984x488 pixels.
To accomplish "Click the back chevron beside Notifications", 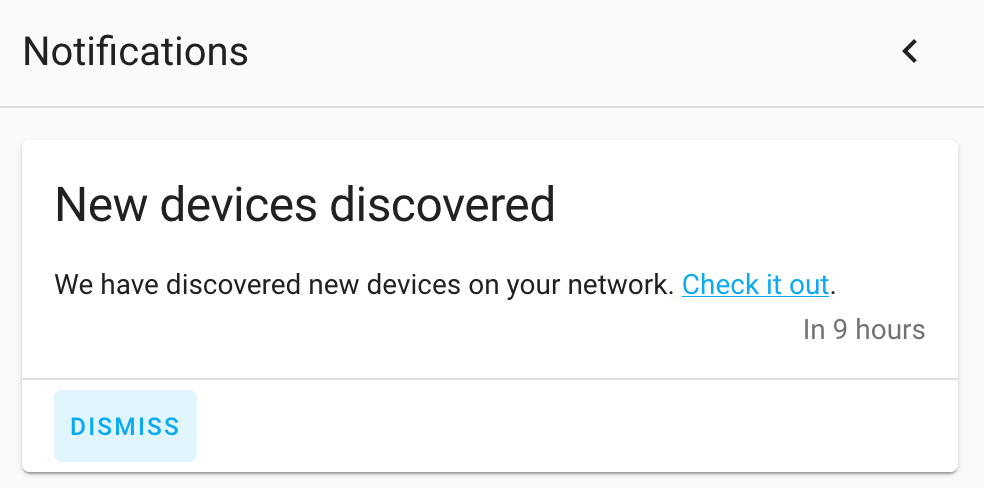I will pyautogui.click(x=910, y=51).
